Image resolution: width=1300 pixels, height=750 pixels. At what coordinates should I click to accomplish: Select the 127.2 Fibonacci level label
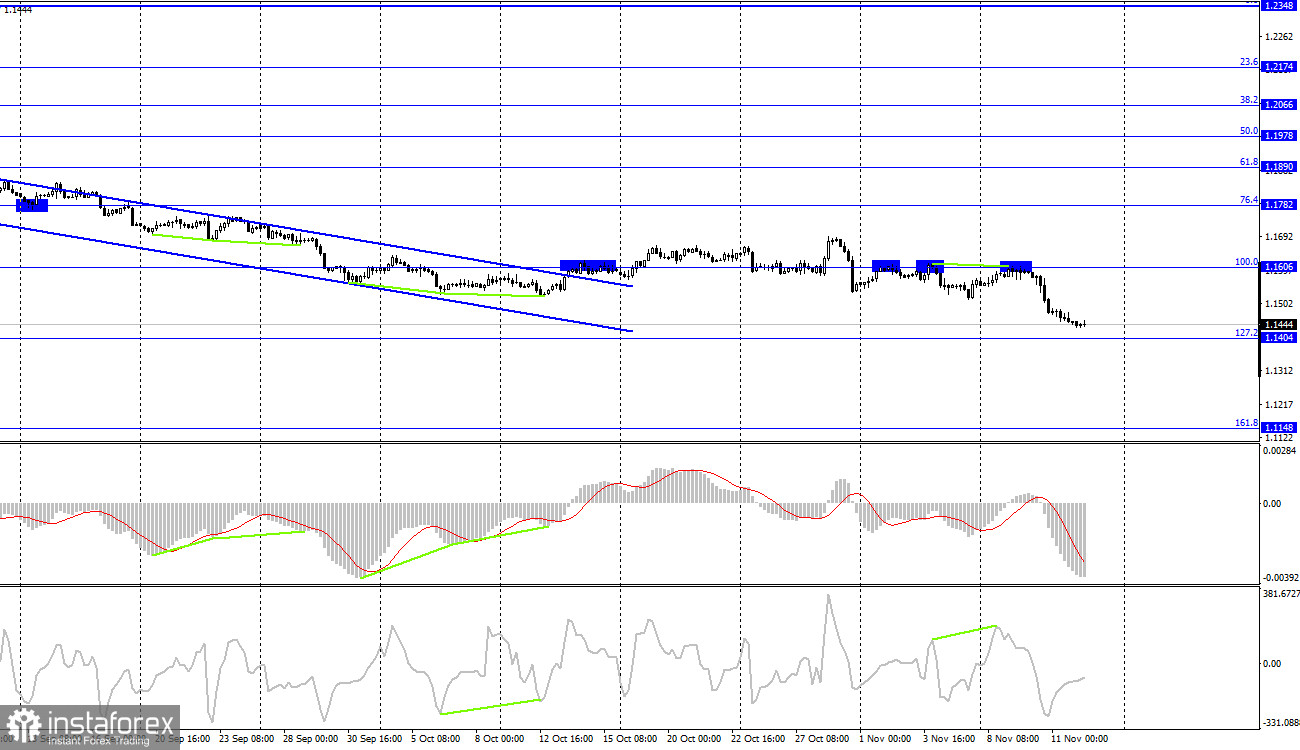(x=1246, y=333)
